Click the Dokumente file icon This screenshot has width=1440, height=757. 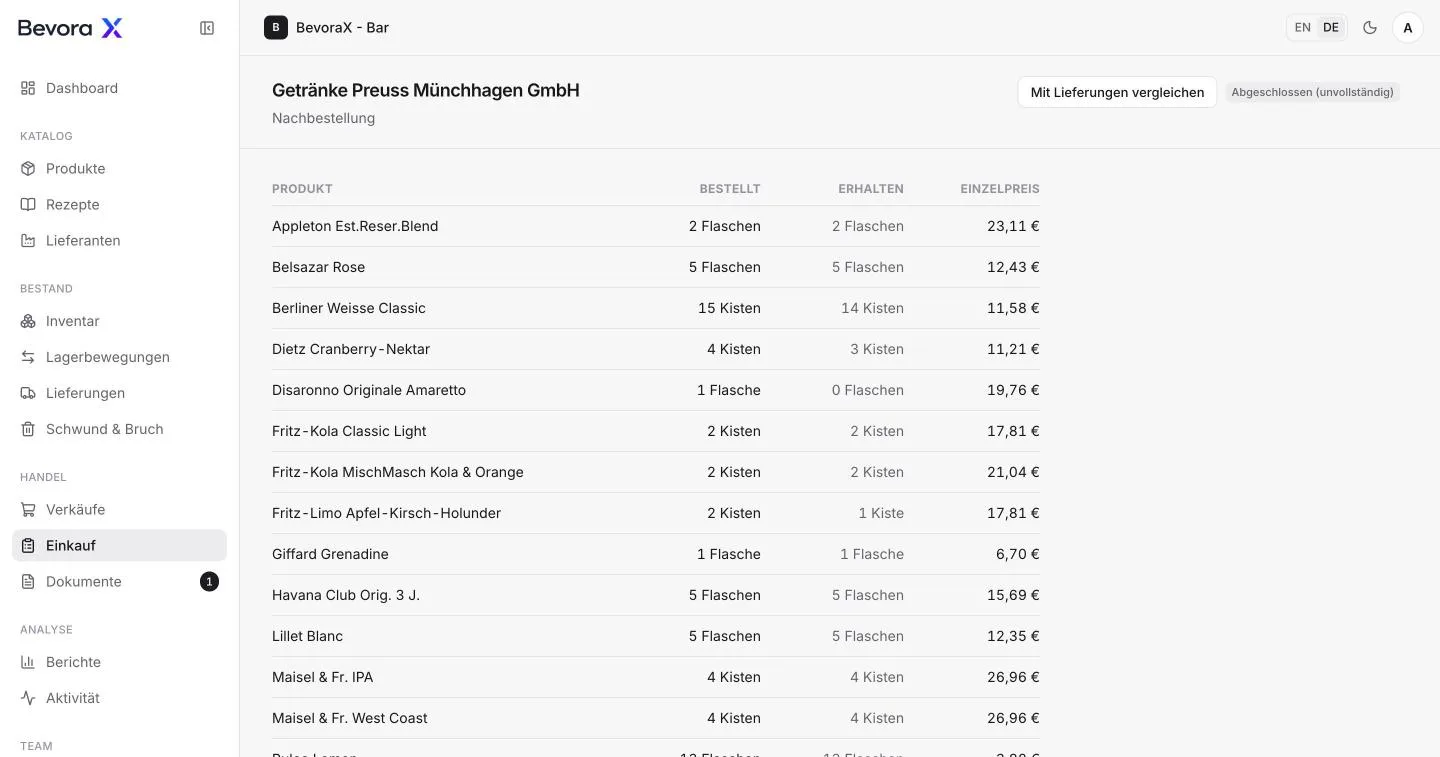point(28,582)
